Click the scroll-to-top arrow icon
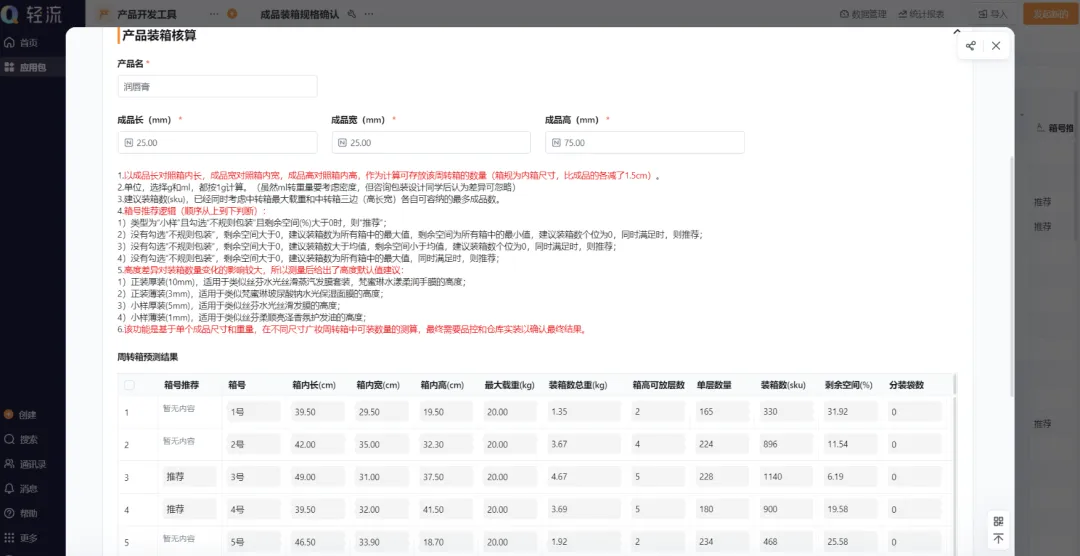Screen dimensions: 1080x556 (998, 539)
